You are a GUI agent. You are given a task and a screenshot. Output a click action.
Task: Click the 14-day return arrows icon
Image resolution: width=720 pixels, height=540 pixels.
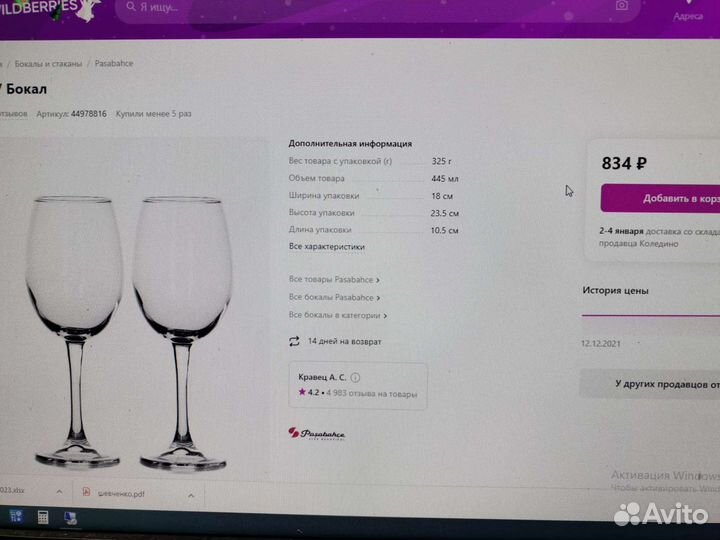click(294, 341)
